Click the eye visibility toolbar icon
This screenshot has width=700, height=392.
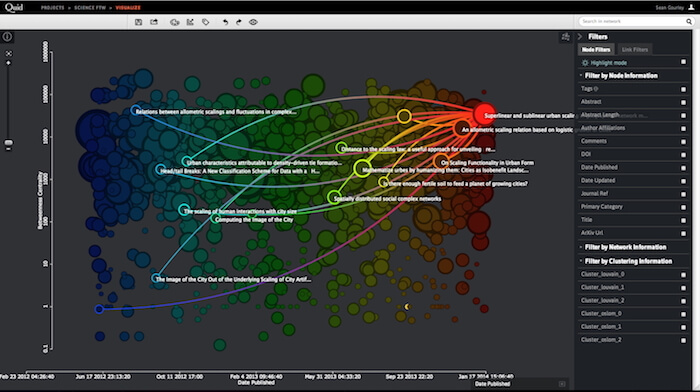(x=253, y=22)
